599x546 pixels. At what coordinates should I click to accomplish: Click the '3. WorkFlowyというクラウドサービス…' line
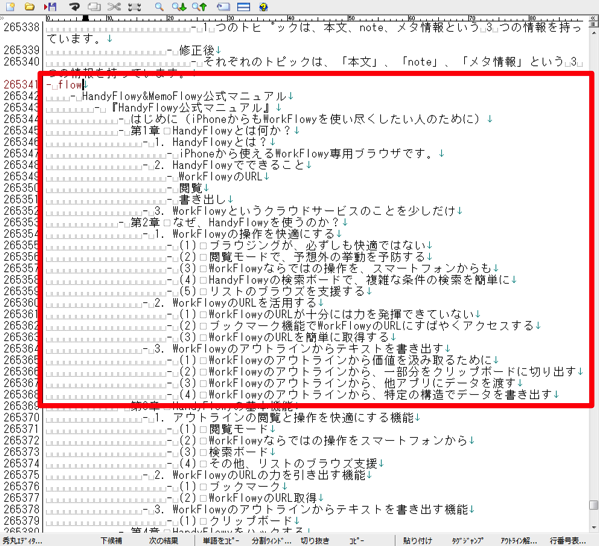305,211
